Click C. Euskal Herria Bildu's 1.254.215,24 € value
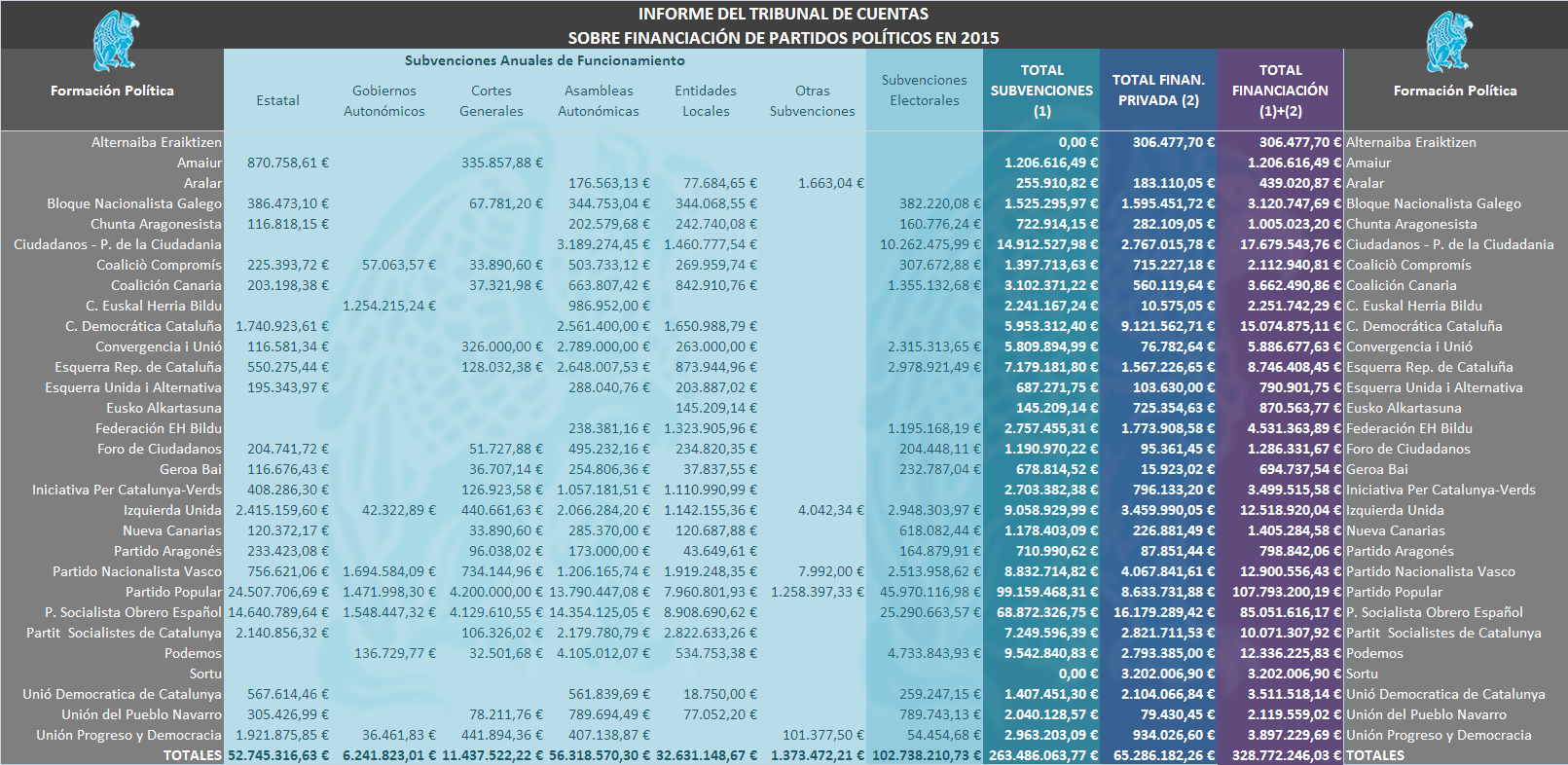Screen dimensions: 1568x765 click(x=389, y=306)
